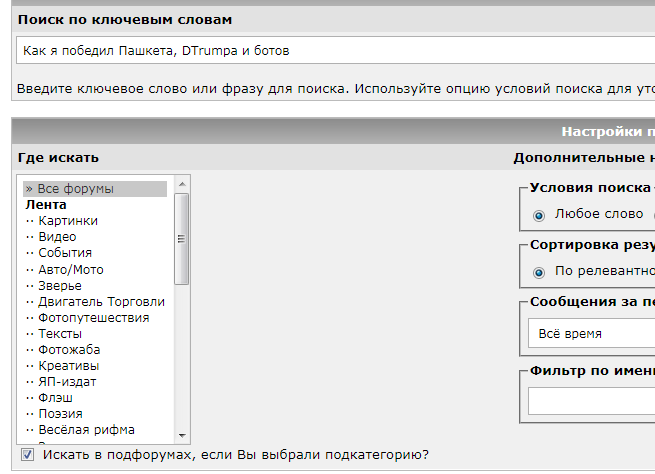
Task: Choose 'Фотопутешествия' from forum list
Action: tap(95, 318)
